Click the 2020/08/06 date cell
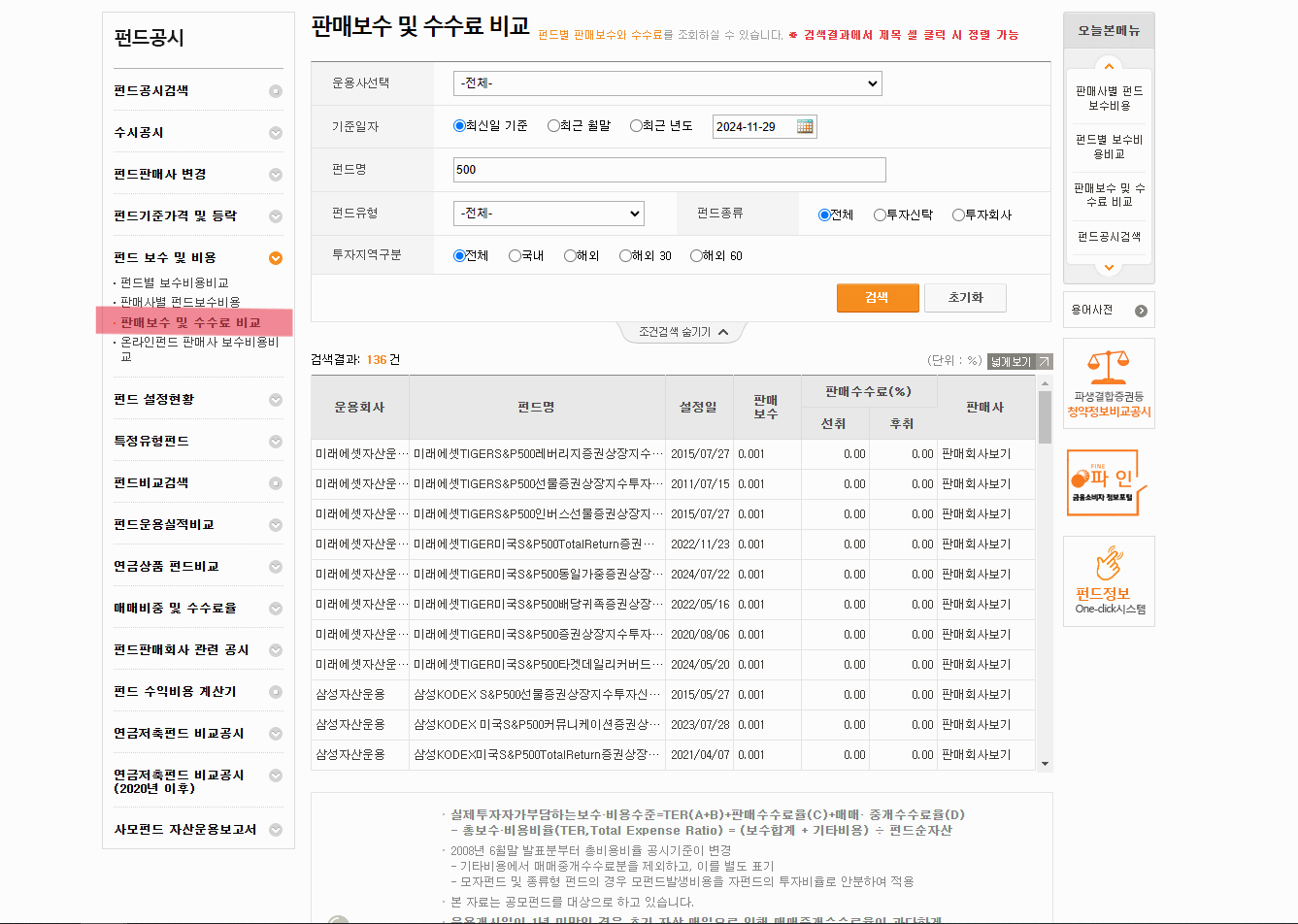The height and width of the screenshot is (924, 1298). pos(700,634)
